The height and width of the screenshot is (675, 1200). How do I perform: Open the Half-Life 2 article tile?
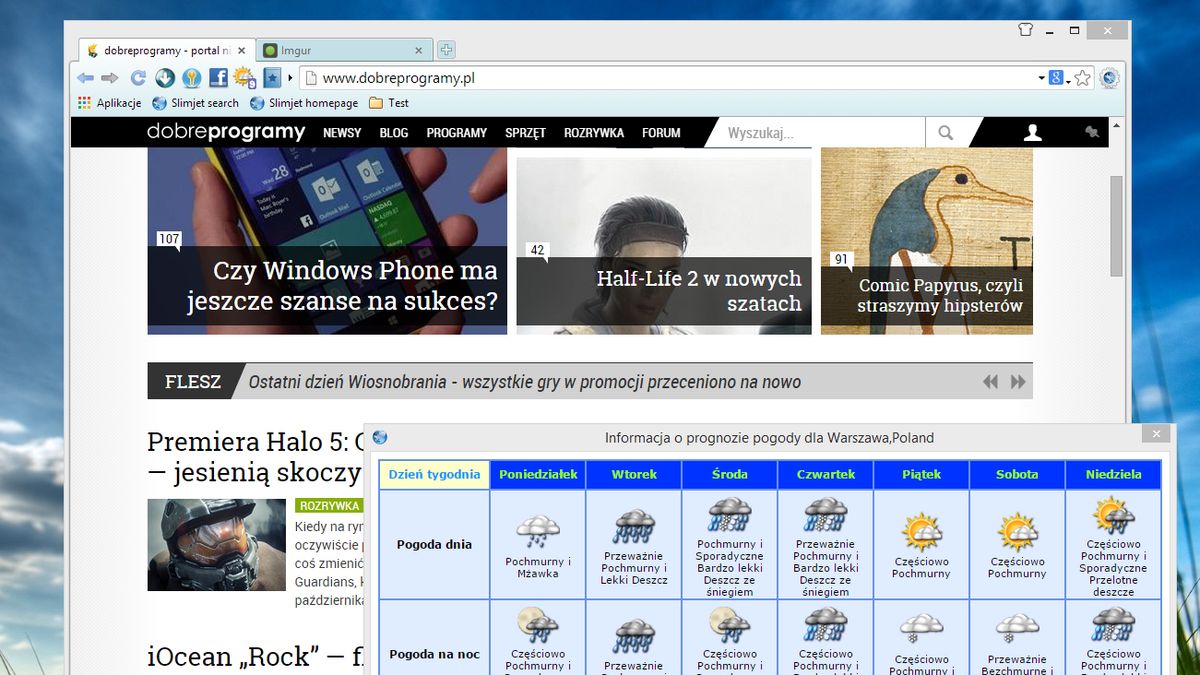664,246
